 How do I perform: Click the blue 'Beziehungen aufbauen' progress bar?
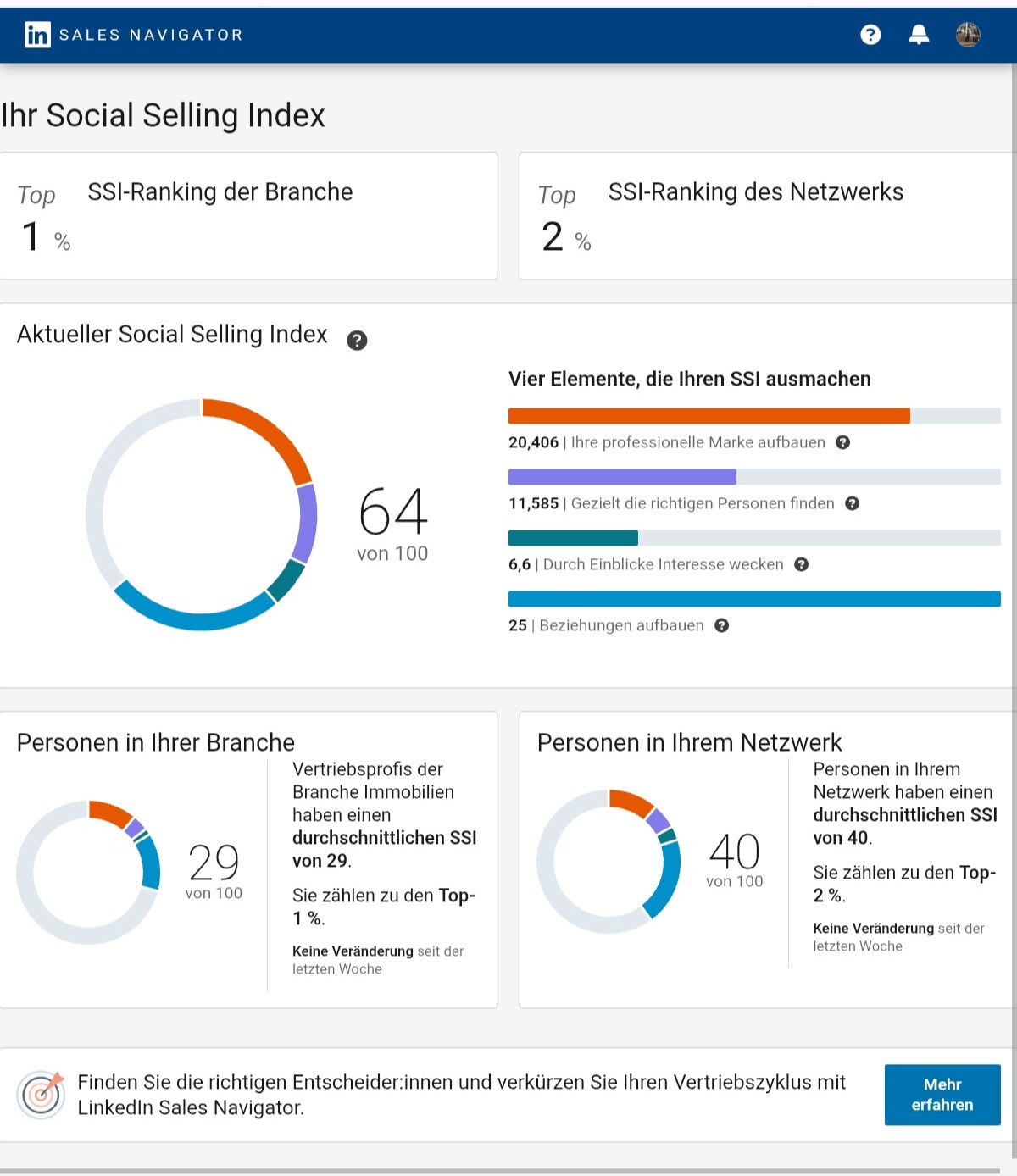[x=754, y=598]
